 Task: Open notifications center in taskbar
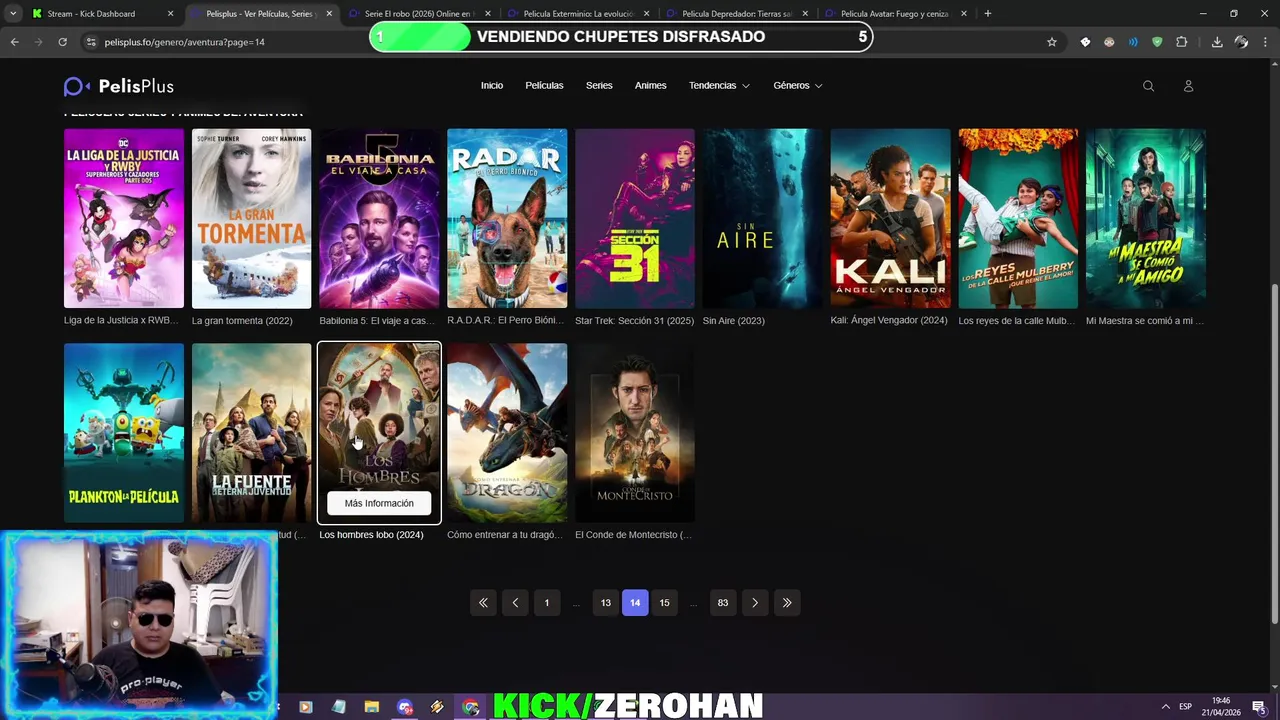1258,707
